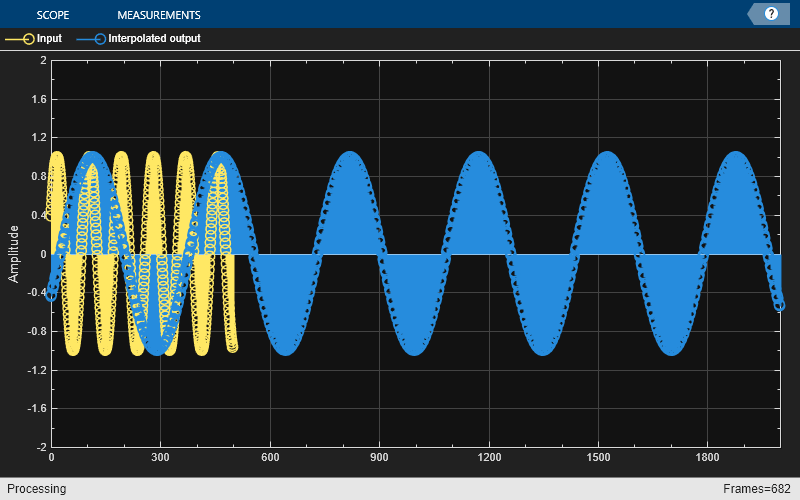Viewport: 800px width, 500px height.
Task: Click the 1.6 y-axis tick label
Action: click(x=38, y=99)
